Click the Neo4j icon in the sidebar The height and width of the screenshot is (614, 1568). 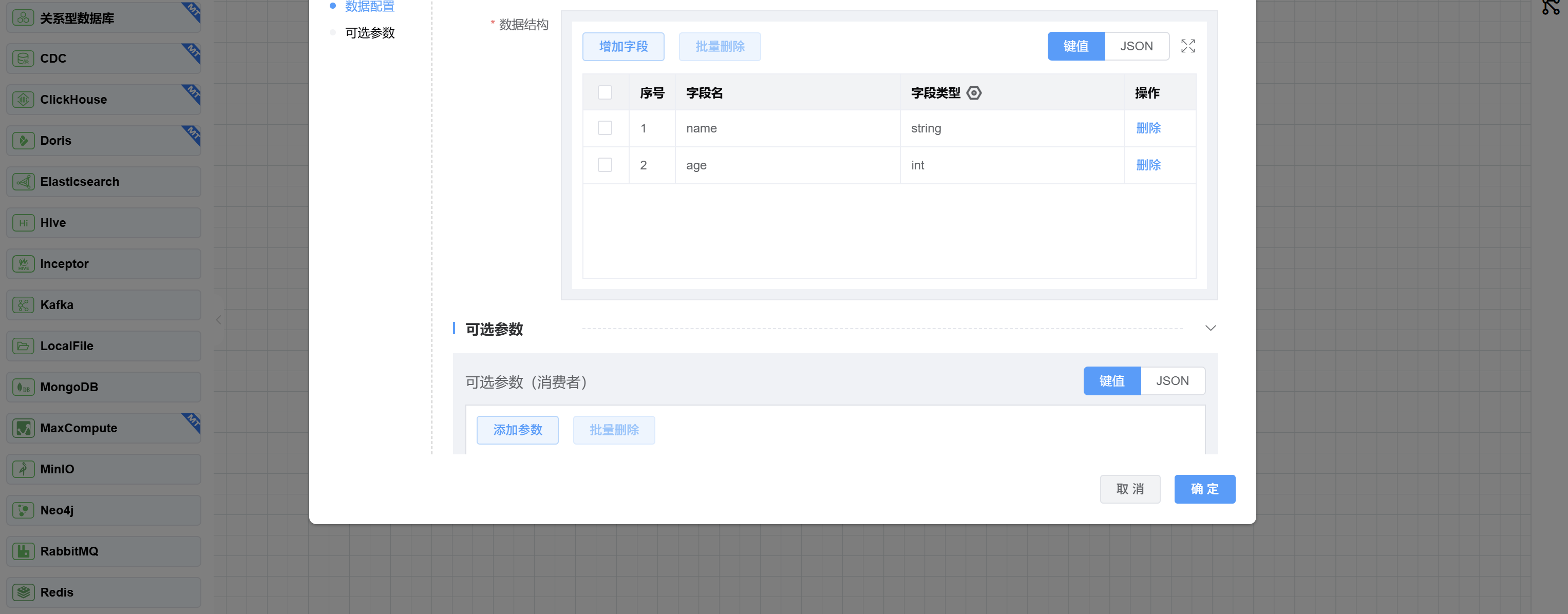(x=23, y=510)
